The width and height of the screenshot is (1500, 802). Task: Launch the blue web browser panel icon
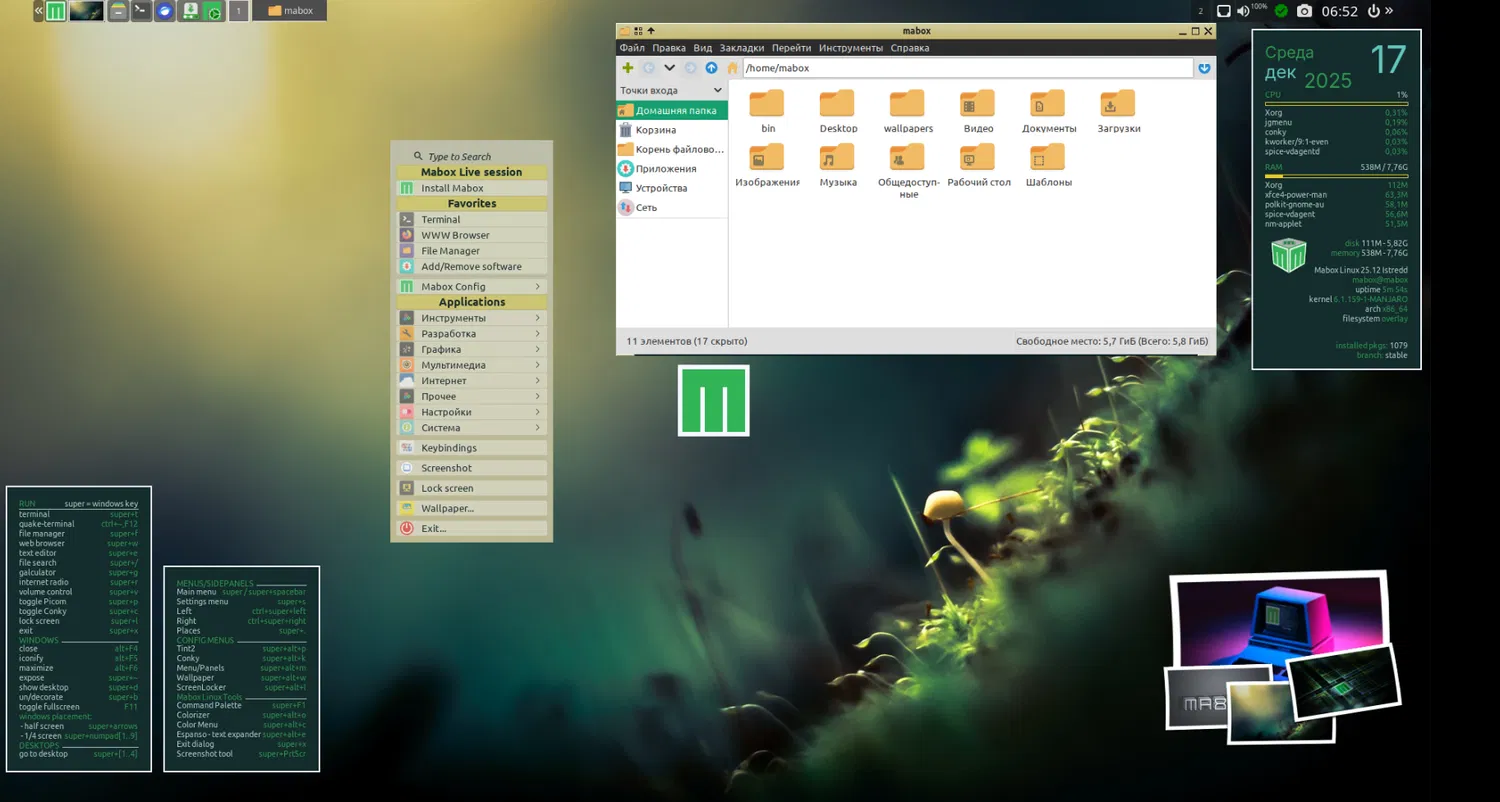[165, 11]
